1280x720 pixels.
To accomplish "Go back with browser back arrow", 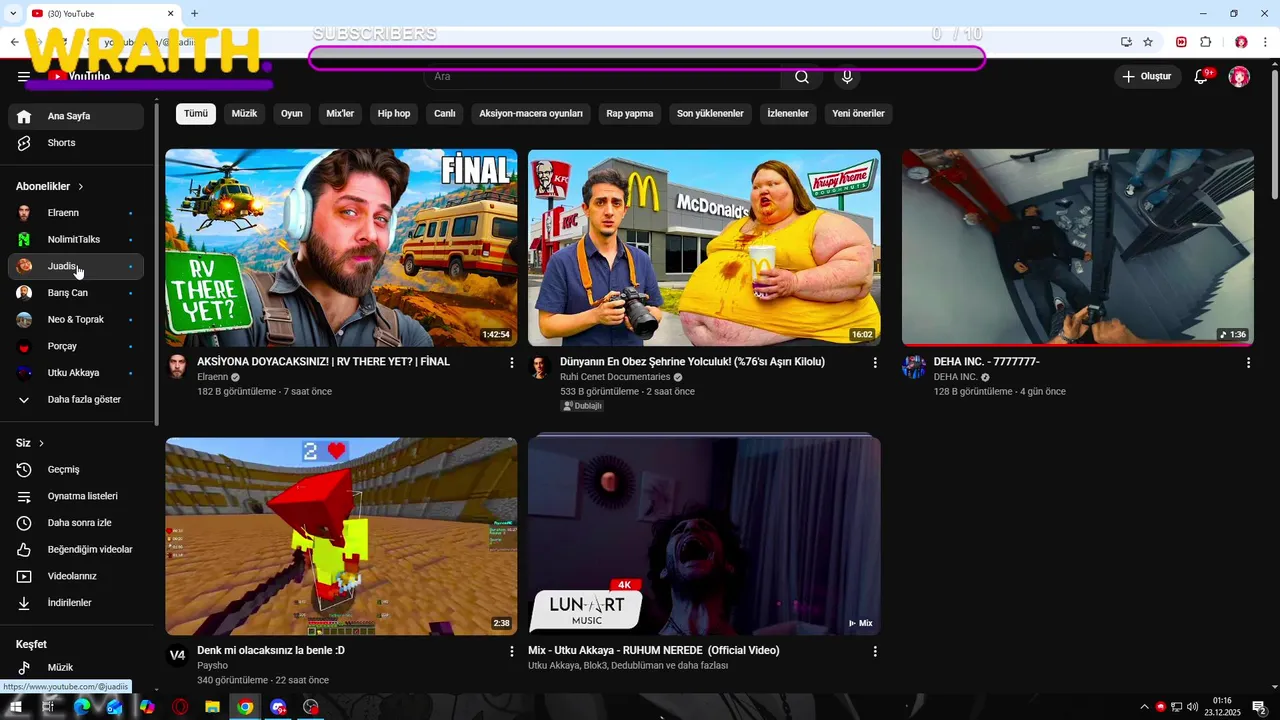I will (x=14, y=42).
